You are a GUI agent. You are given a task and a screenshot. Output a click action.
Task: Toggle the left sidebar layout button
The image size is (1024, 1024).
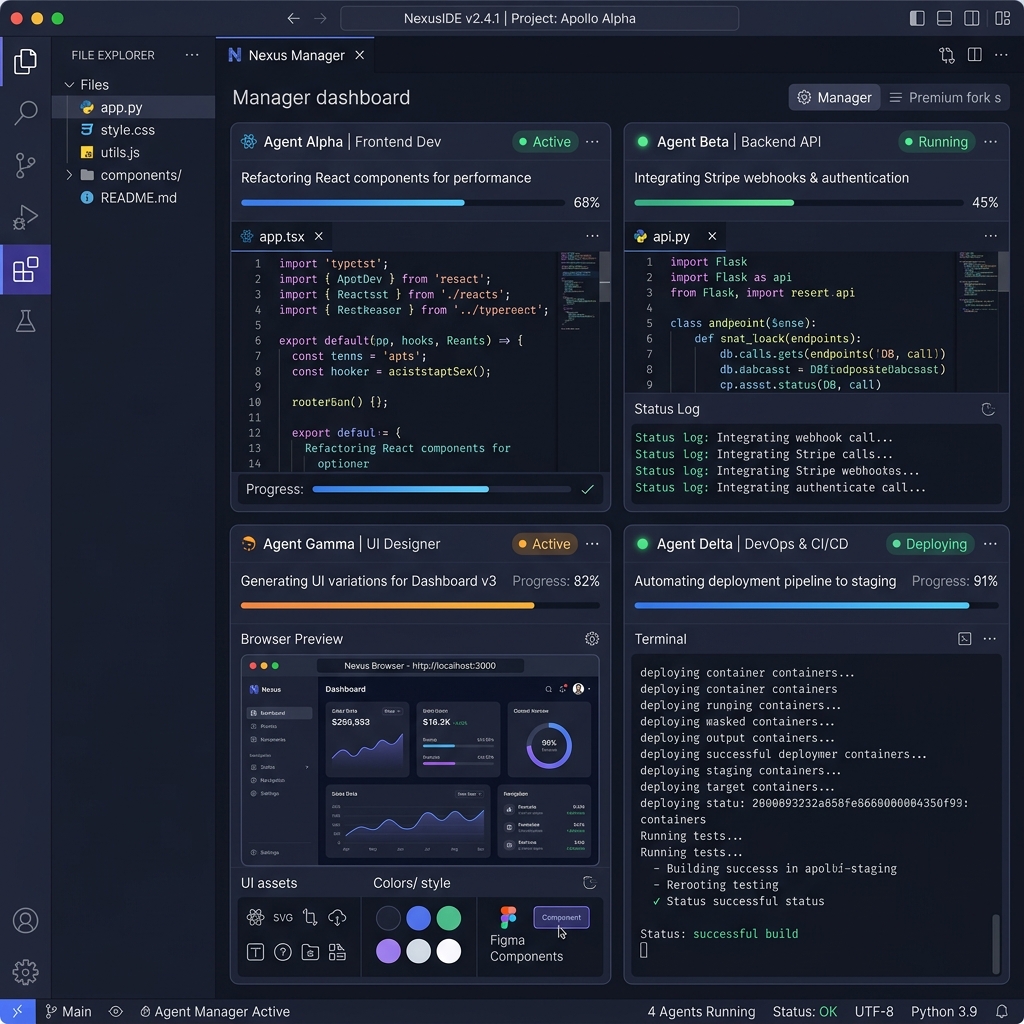click(x=917, y=18)
